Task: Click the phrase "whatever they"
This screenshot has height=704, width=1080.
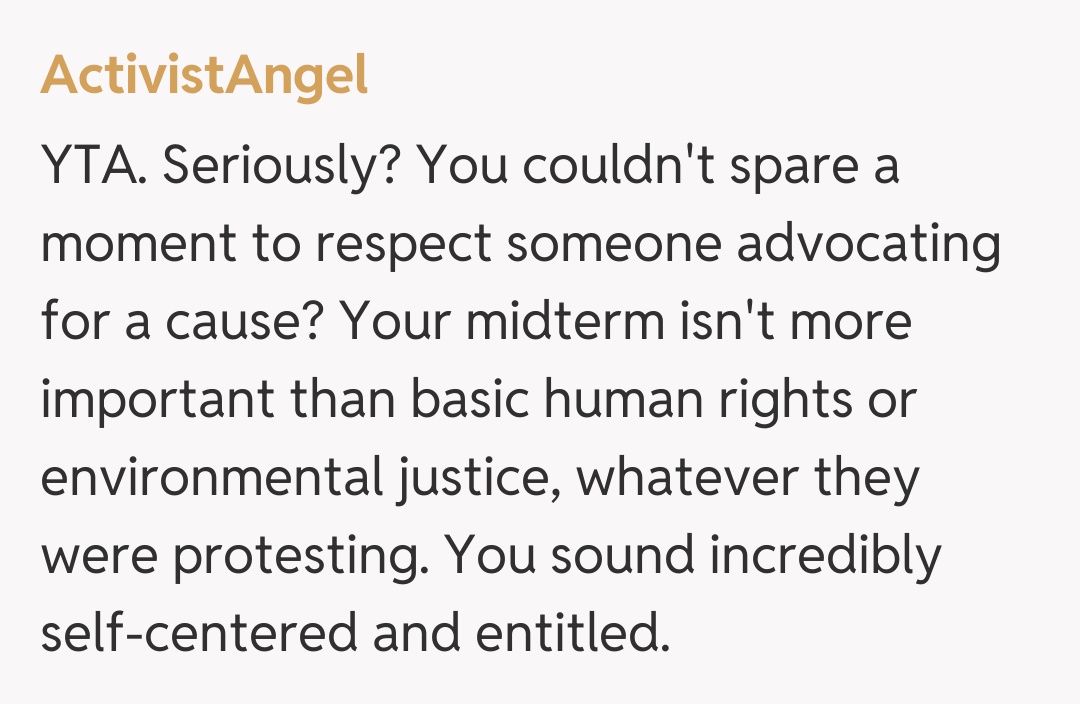Action: click(x=748, y=479)
